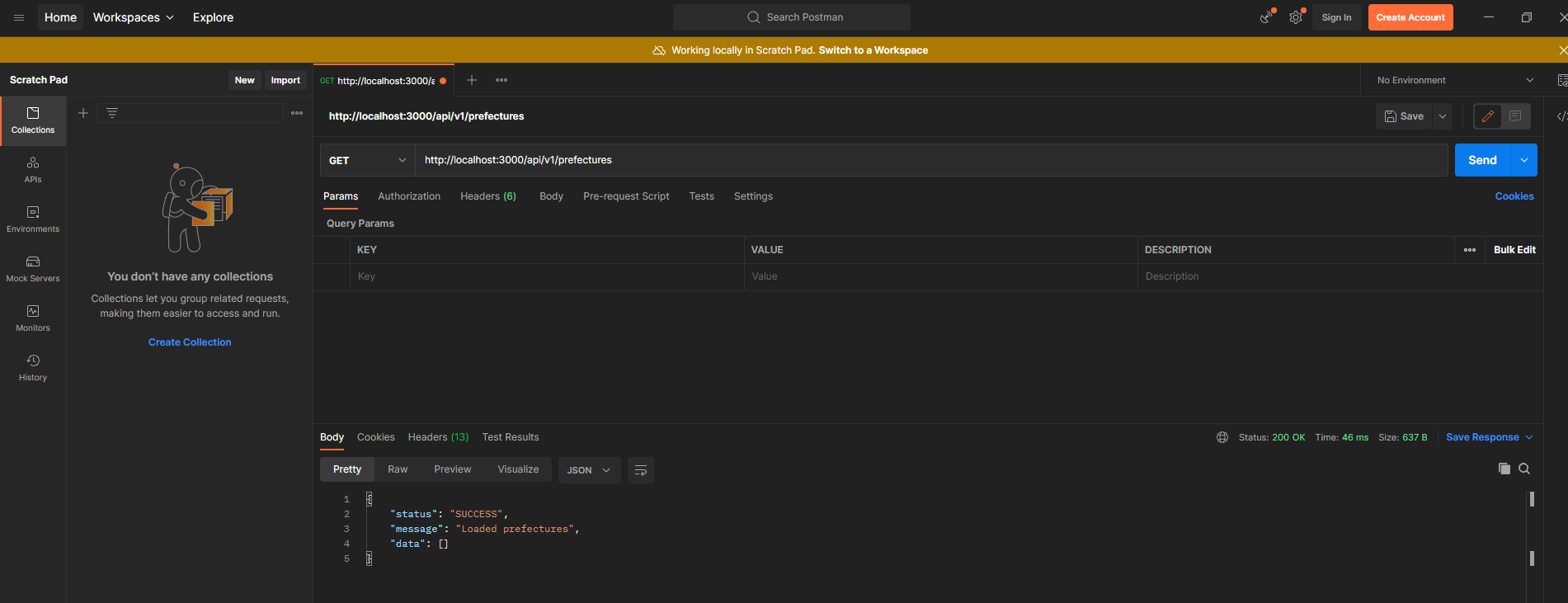Open the code snippet icon
The height and width of the screenshot is (603, 1568).
1561,116
